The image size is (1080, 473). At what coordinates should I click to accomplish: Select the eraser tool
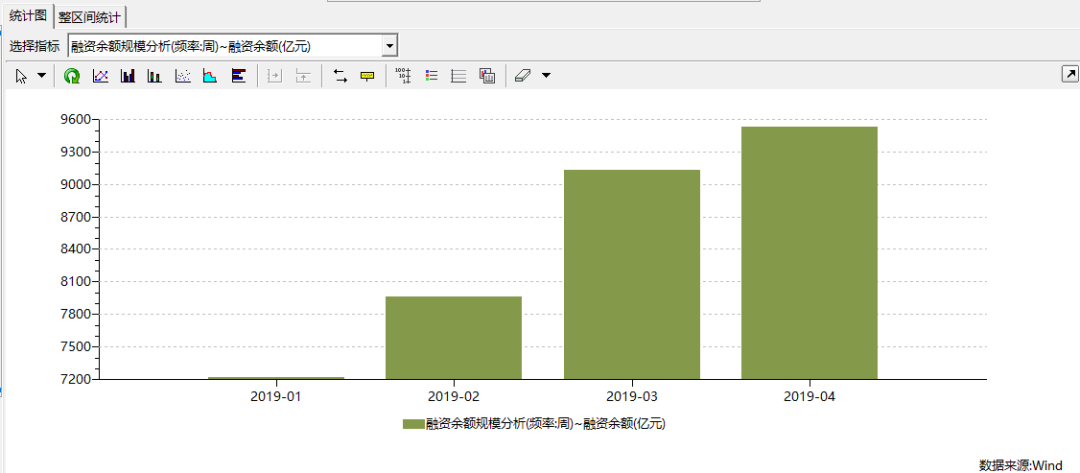pyautogui.click(x=523, y=76)
